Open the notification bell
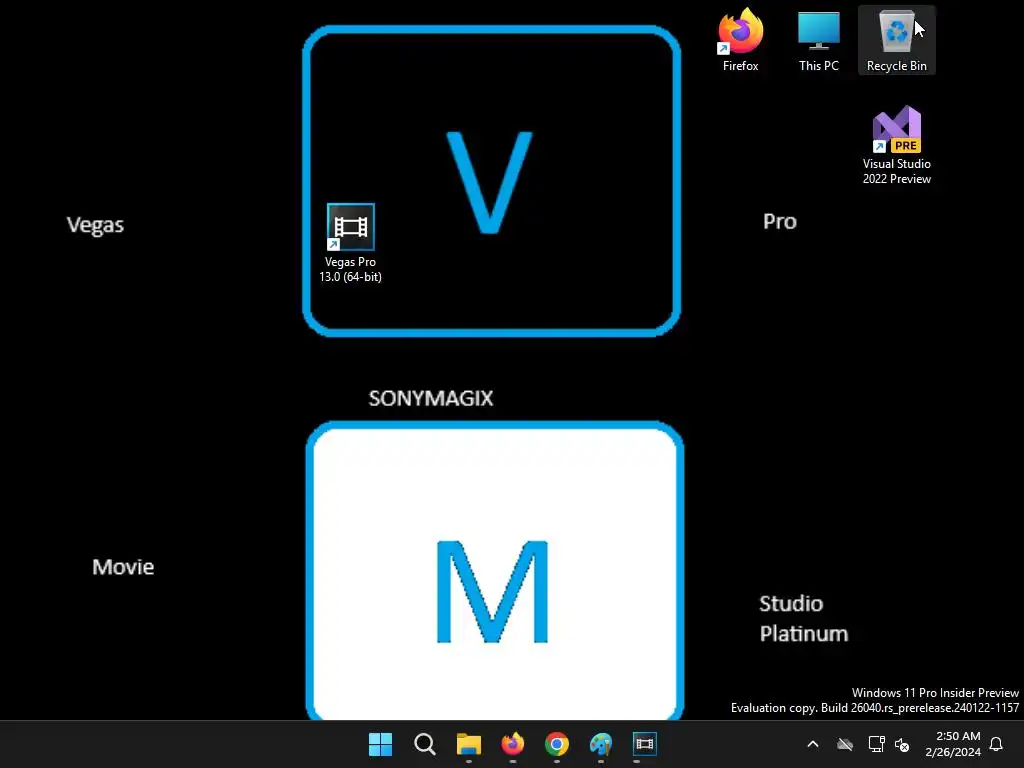 [997, 744]
